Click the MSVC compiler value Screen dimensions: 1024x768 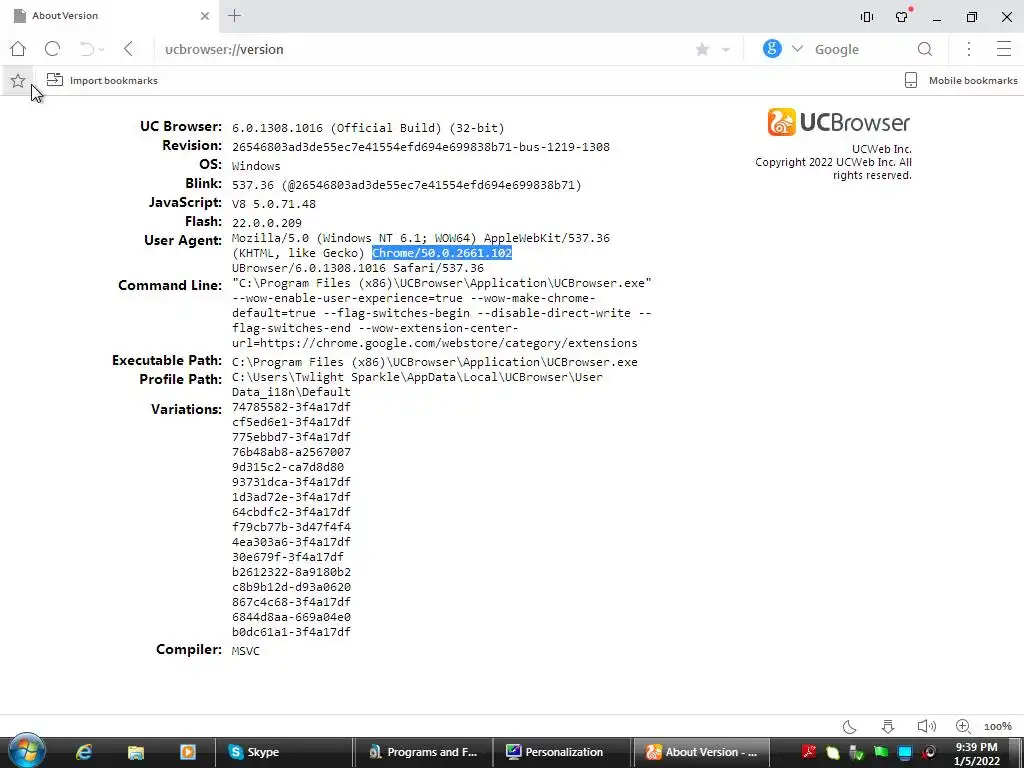coord(246,651)
